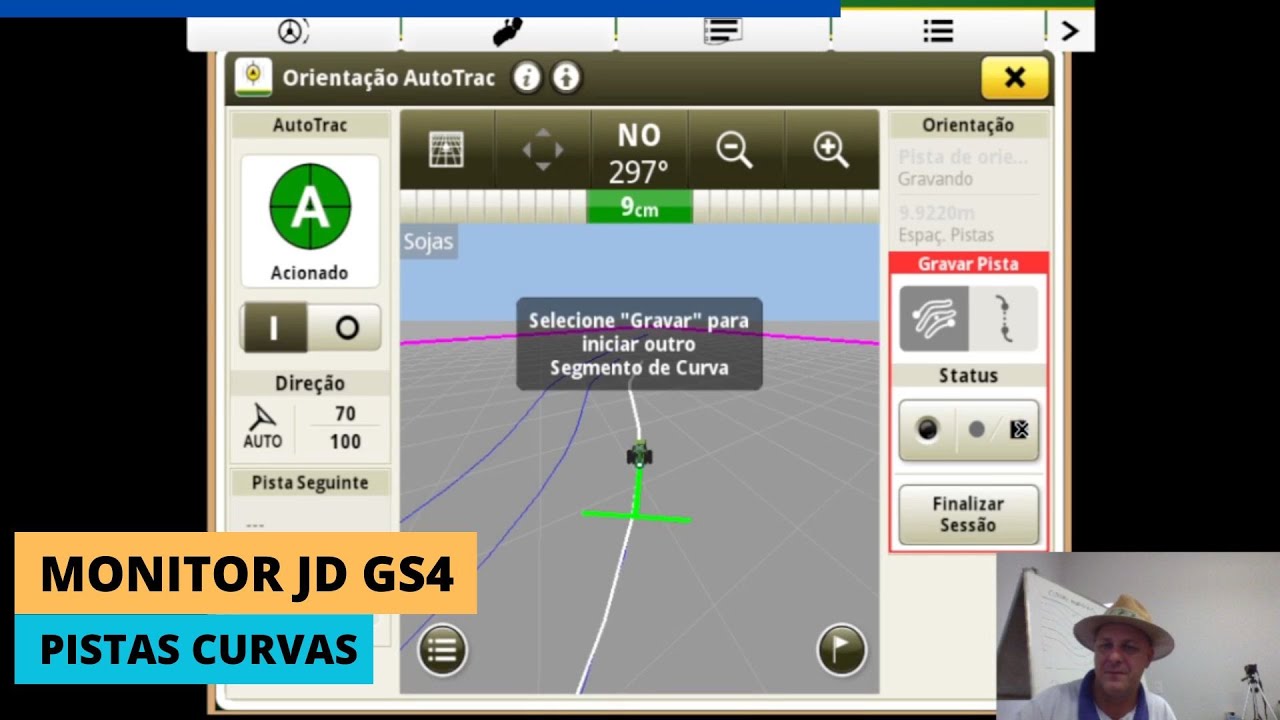Viewport: 1280px width, 720px height.
Task: Open the satellite receiver shortcut tab
Action: click(508, 32)
